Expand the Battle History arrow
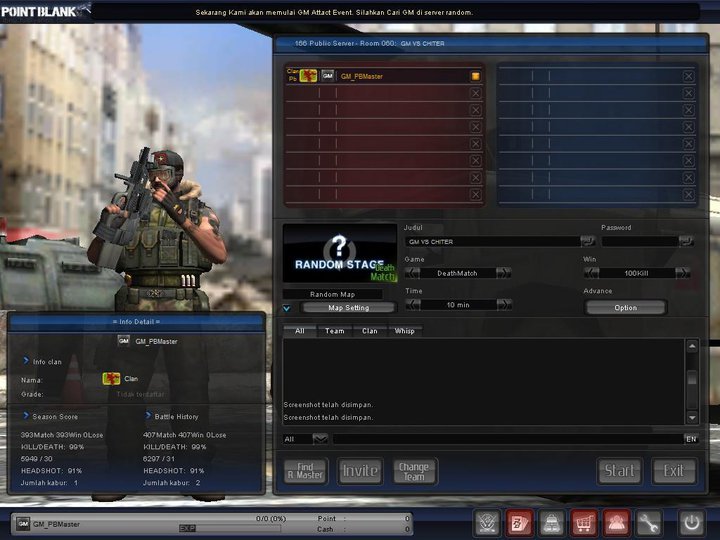The image size is (720, 540). [148, 416]
